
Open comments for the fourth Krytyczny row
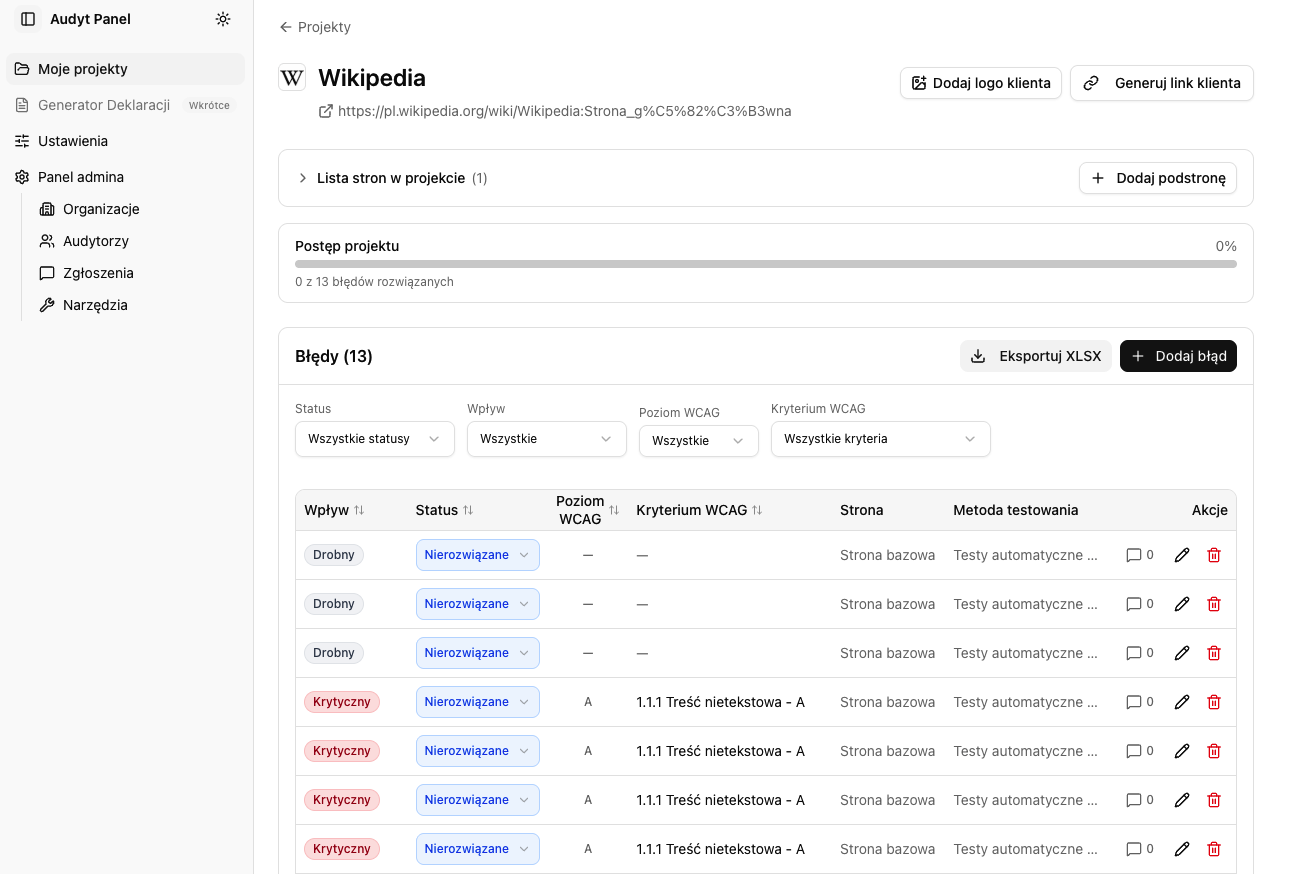click(x=1140, y=849)
